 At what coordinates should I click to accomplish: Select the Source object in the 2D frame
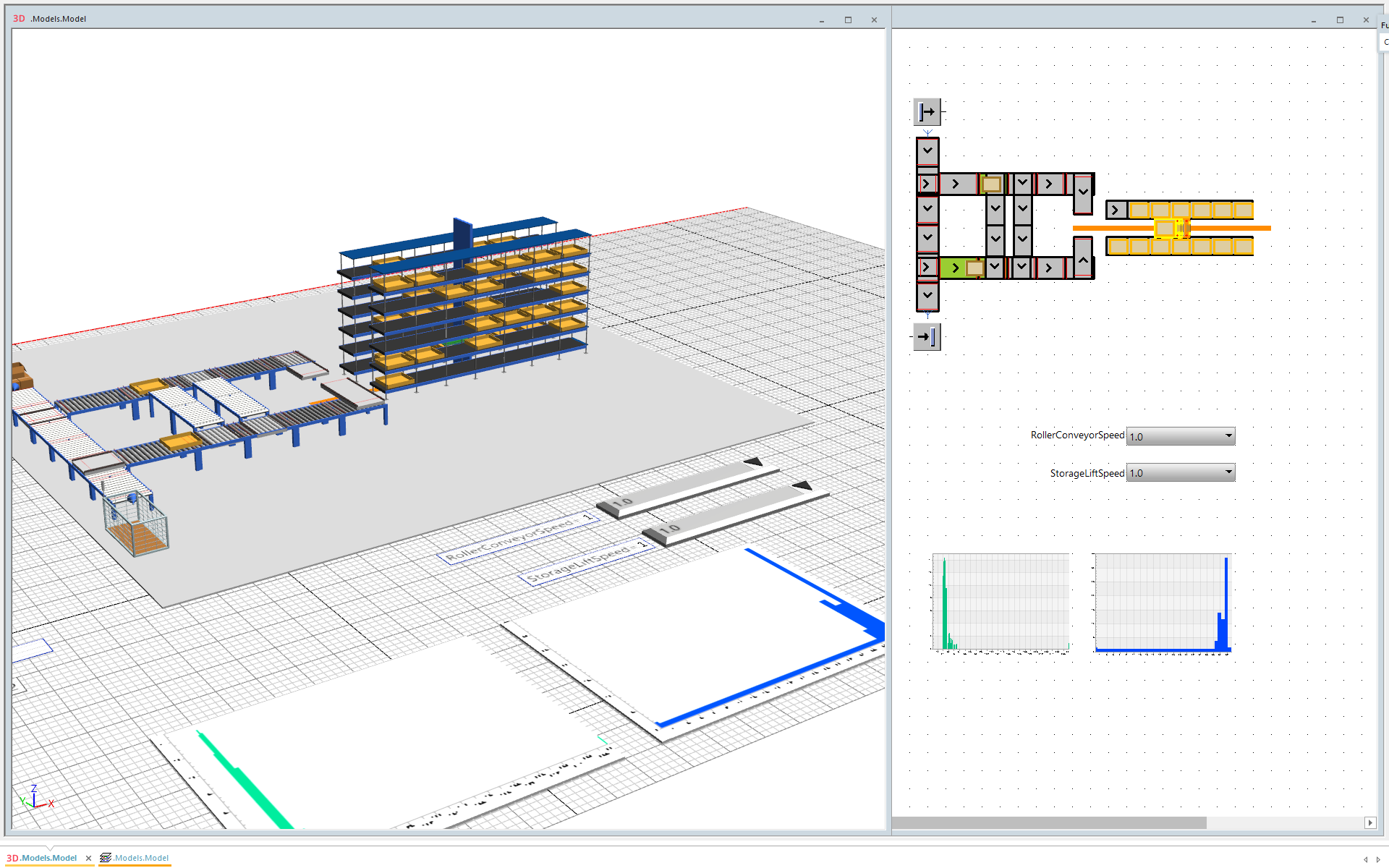click(927, 113)
